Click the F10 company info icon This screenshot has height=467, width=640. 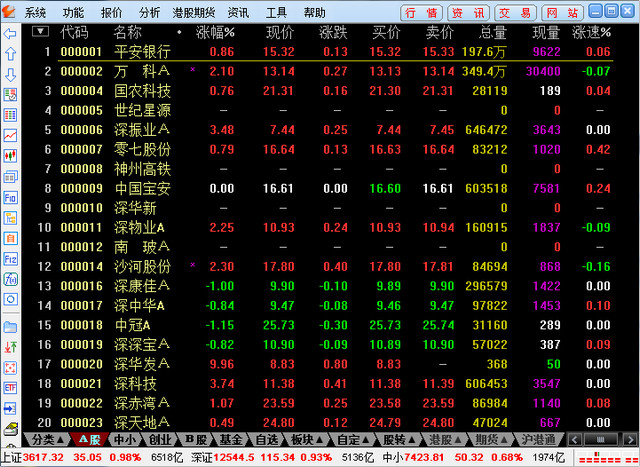(x=10, y=198)
